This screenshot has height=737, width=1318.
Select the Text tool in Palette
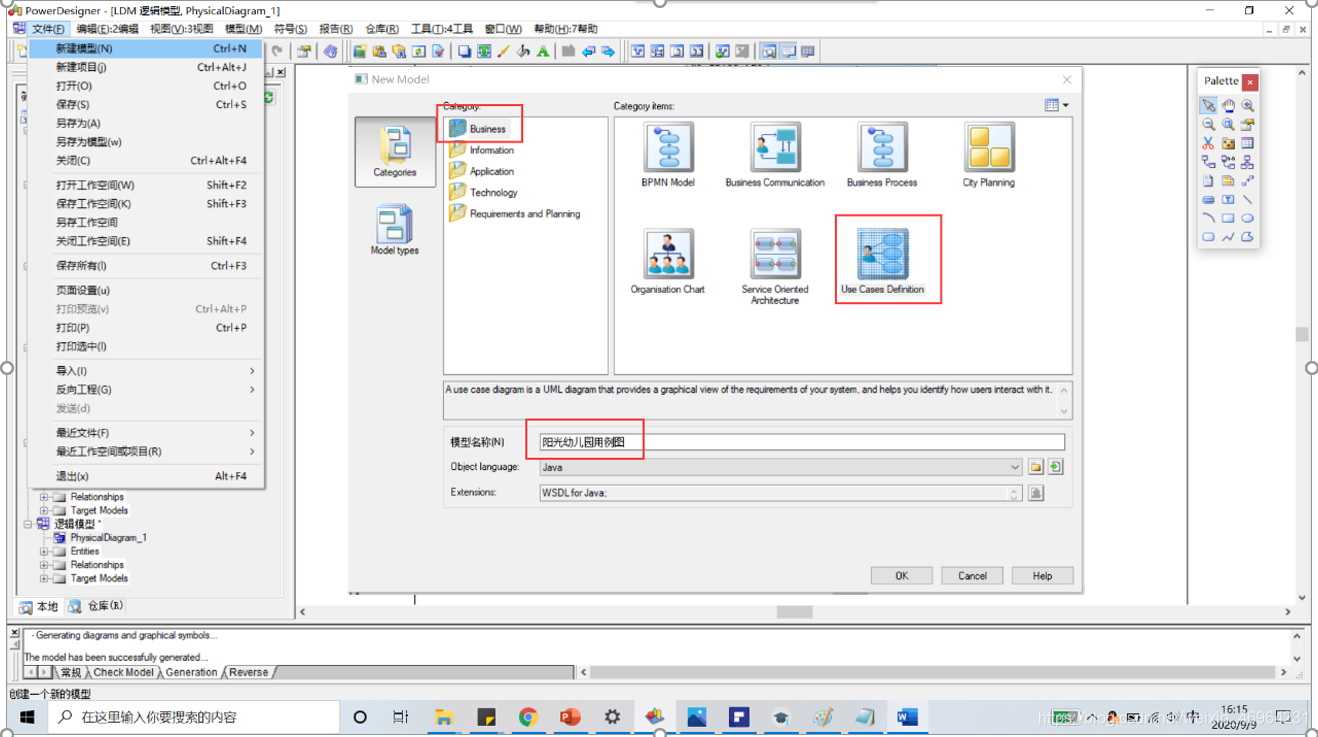click(1228, 200)
